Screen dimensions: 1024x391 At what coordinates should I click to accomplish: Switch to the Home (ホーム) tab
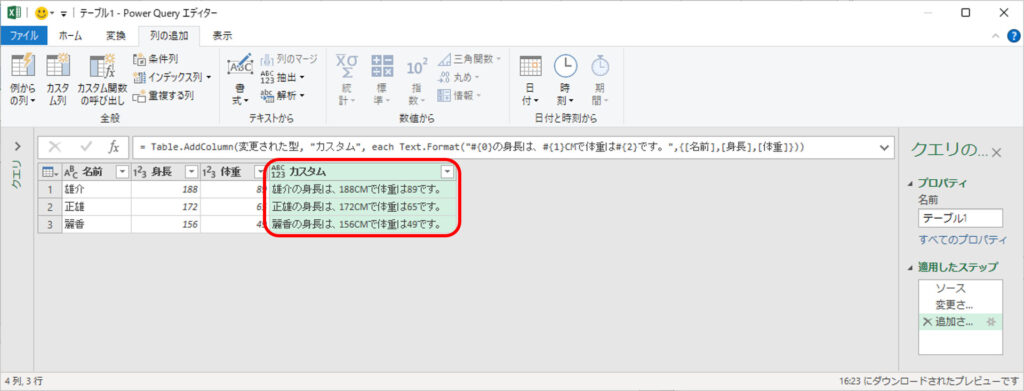point(71,36)
